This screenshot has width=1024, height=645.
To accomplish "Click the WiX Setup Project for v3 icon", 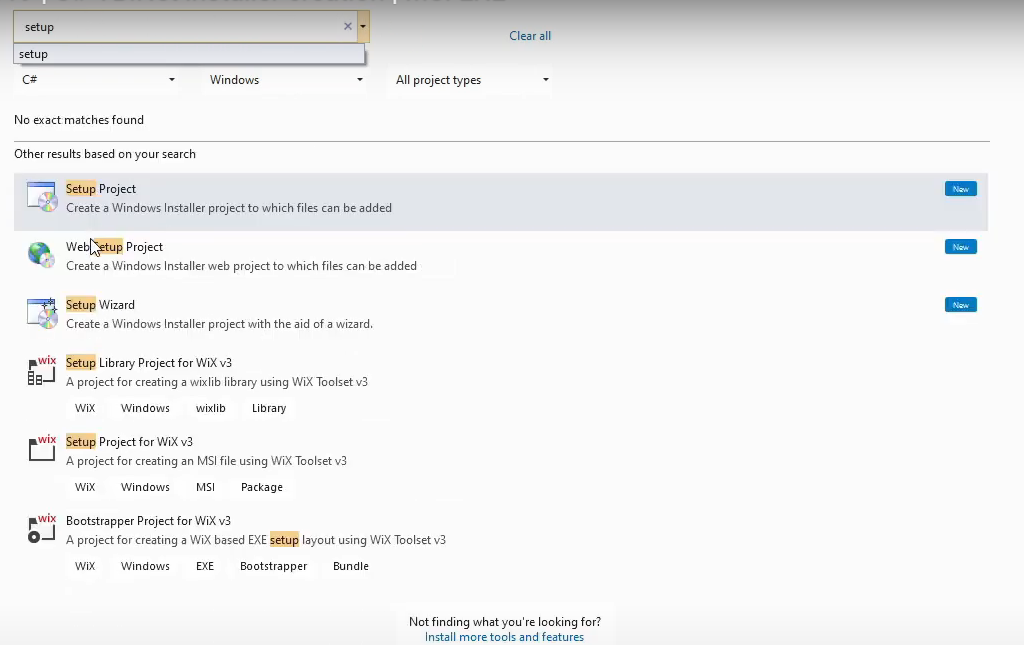I will click(42, 450).
